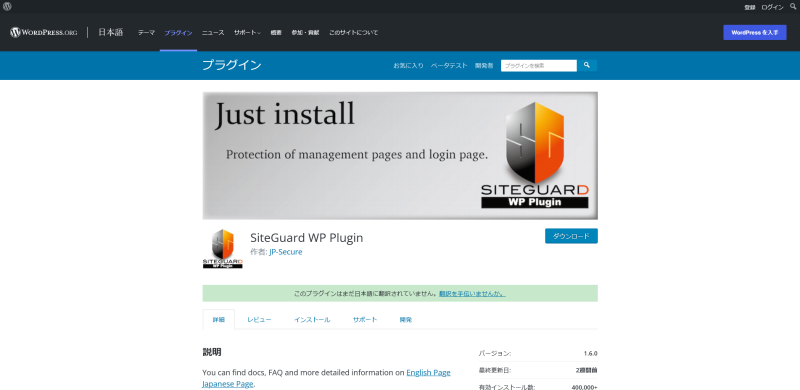
Task: Click the WordPress admin bar logo icon
Action: pos(7,7)
